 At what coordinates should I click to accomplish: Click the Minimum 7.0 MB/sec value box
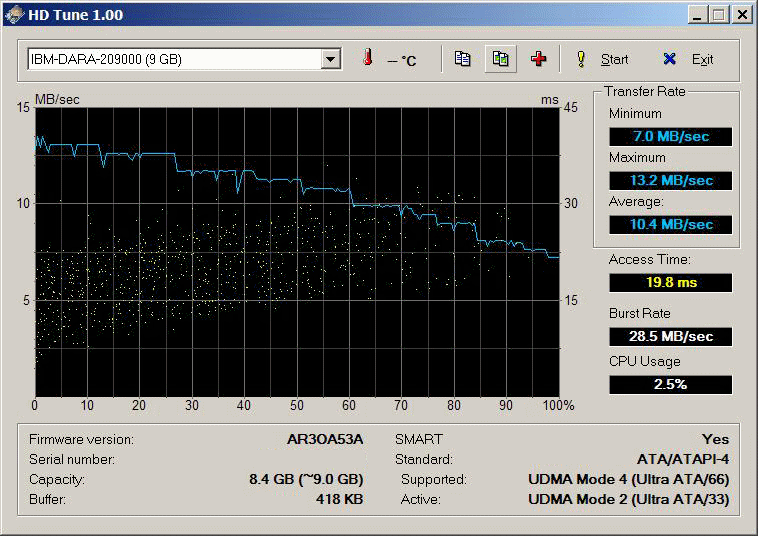click(x=671, y=136)
